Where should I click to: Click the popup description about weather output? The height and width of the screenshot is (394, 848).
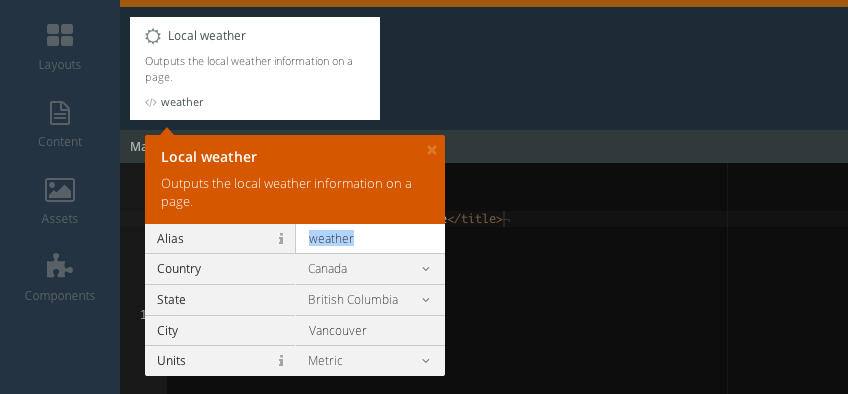(286, 192)
